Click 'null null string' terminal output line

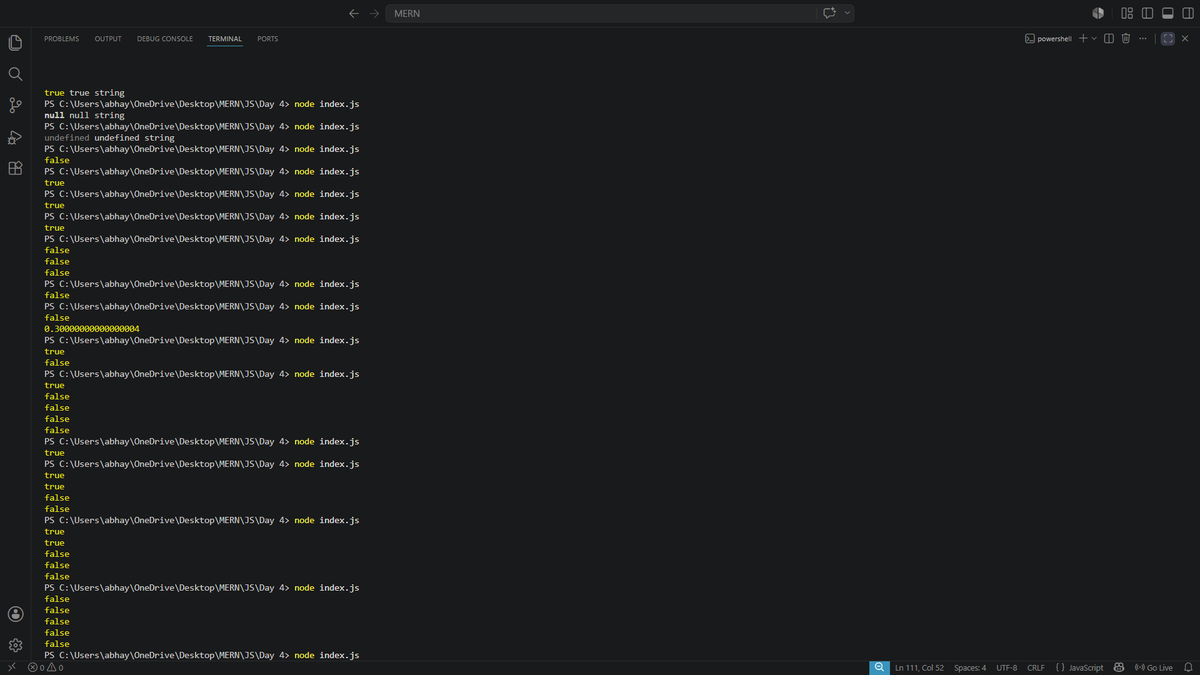click(84, 115)
